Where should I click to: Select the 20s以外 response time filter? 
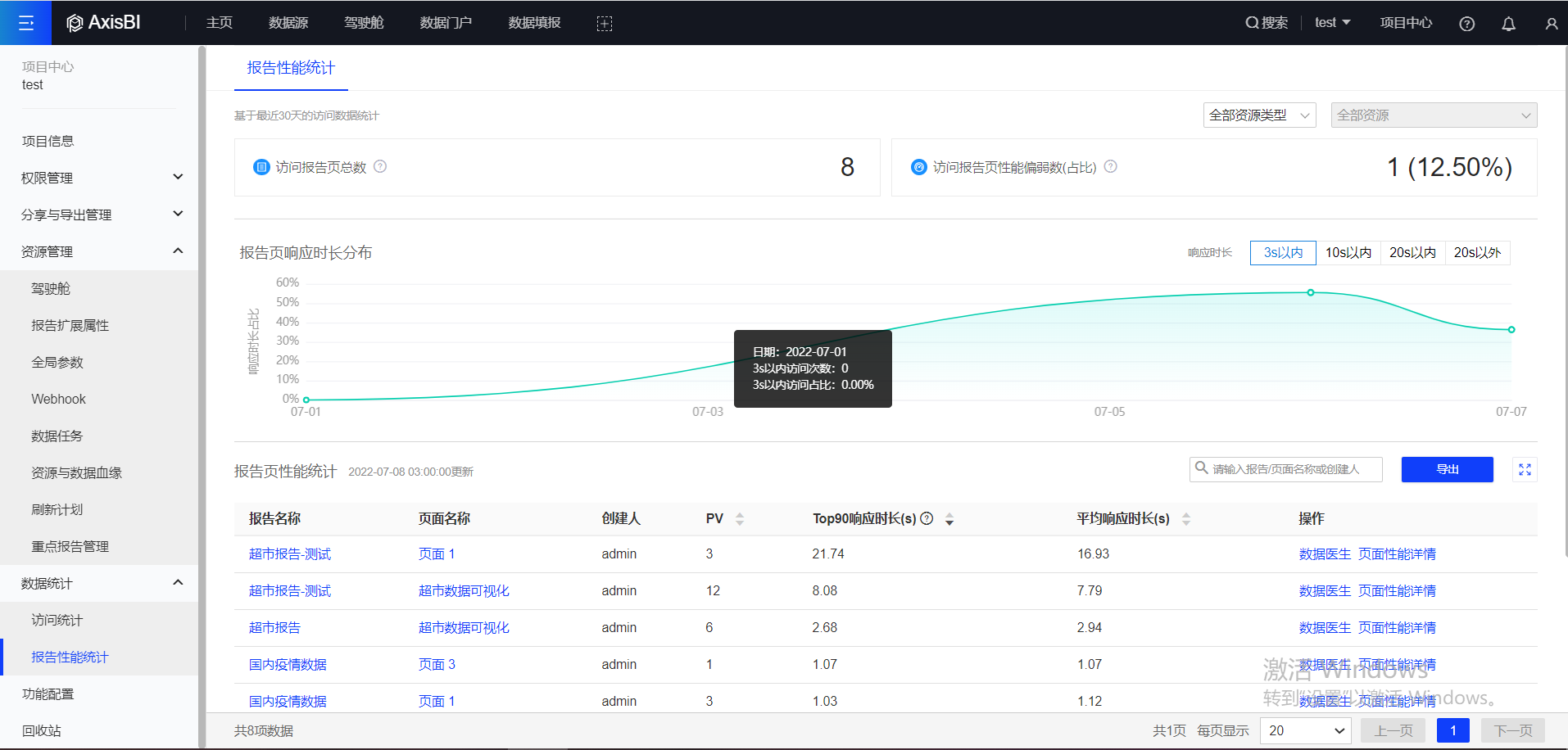coord(1477,253)
